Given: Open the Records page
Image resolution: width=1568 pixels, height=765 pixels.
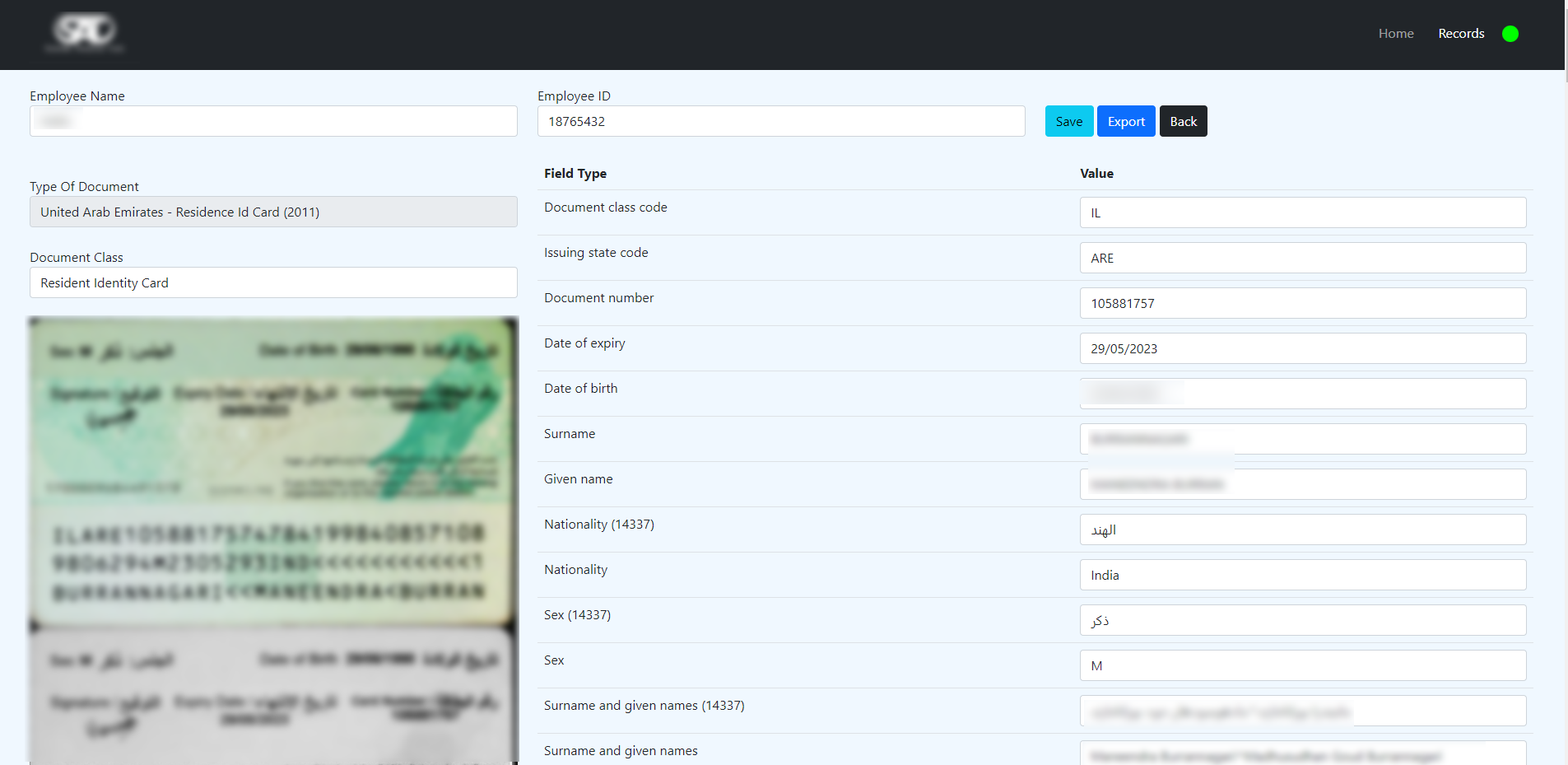Looking at the screenshot, I should 1461,33.
